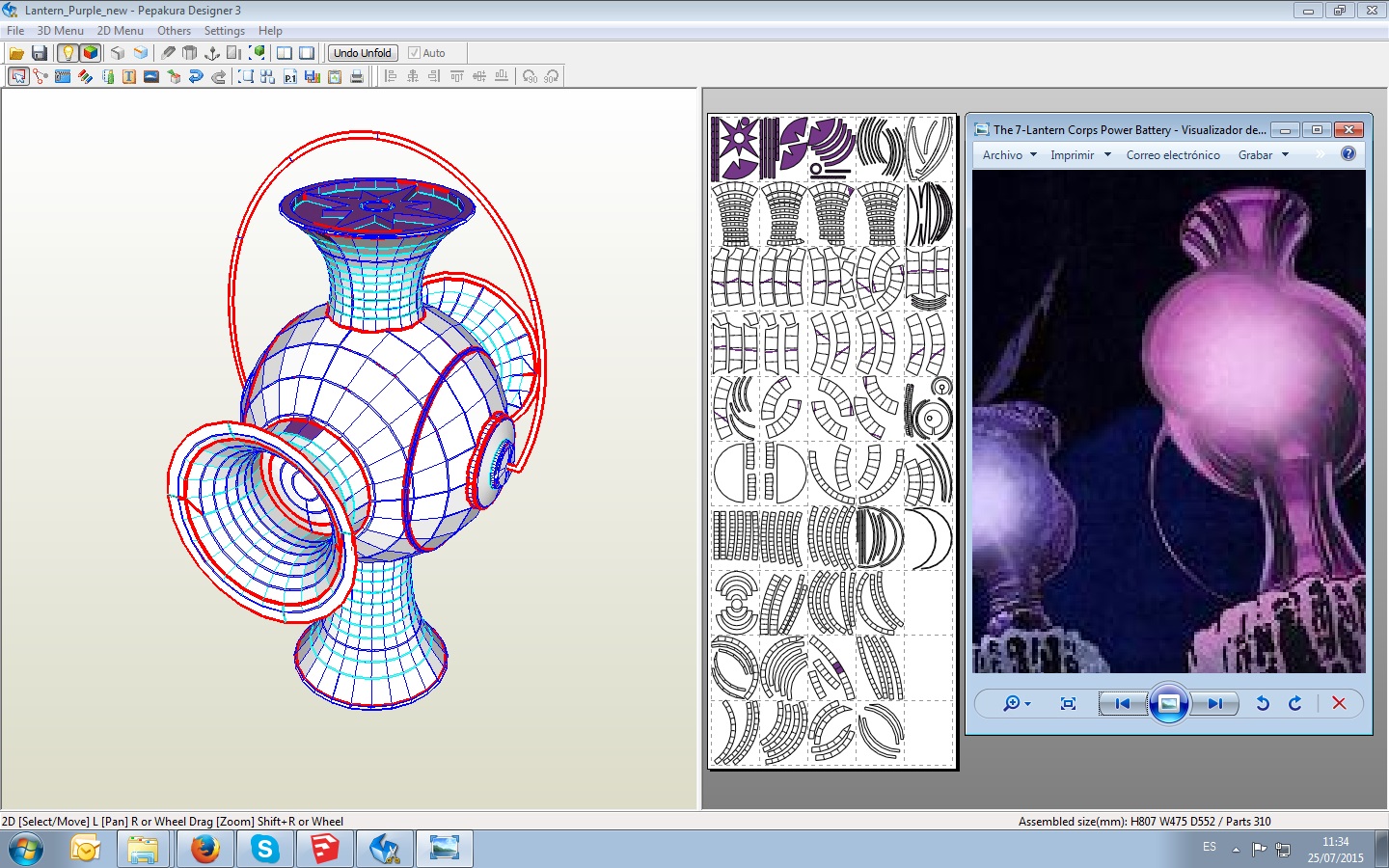1389x868 pixels.
Task: Select the join/disjoin nodes tool icon
Action: 40,76
